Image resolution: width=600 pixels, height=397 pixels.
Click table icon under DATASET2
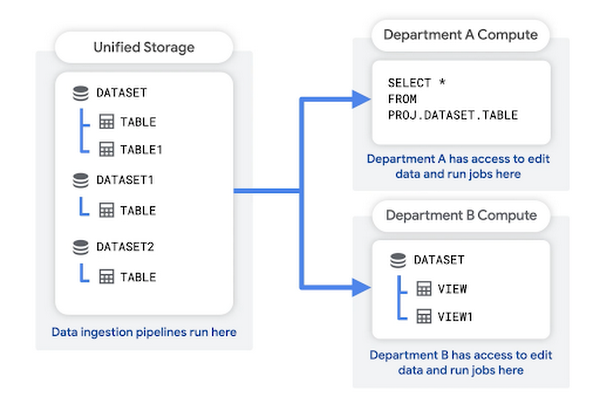(106, 277)
